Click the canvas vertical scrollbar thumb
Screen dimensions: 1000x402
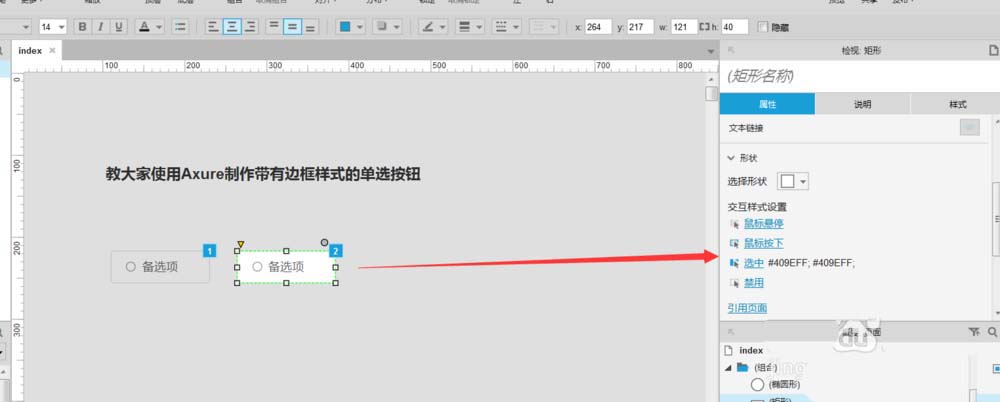coord(711,94)
